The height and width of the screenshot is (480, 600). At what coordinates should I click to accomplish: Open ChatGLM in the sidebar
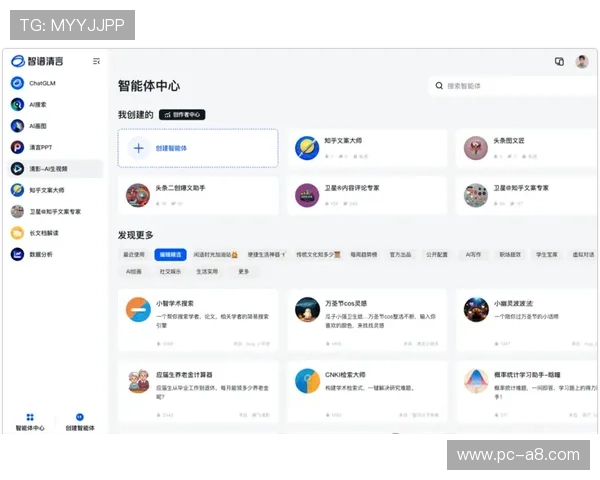[x=55, y=83]
